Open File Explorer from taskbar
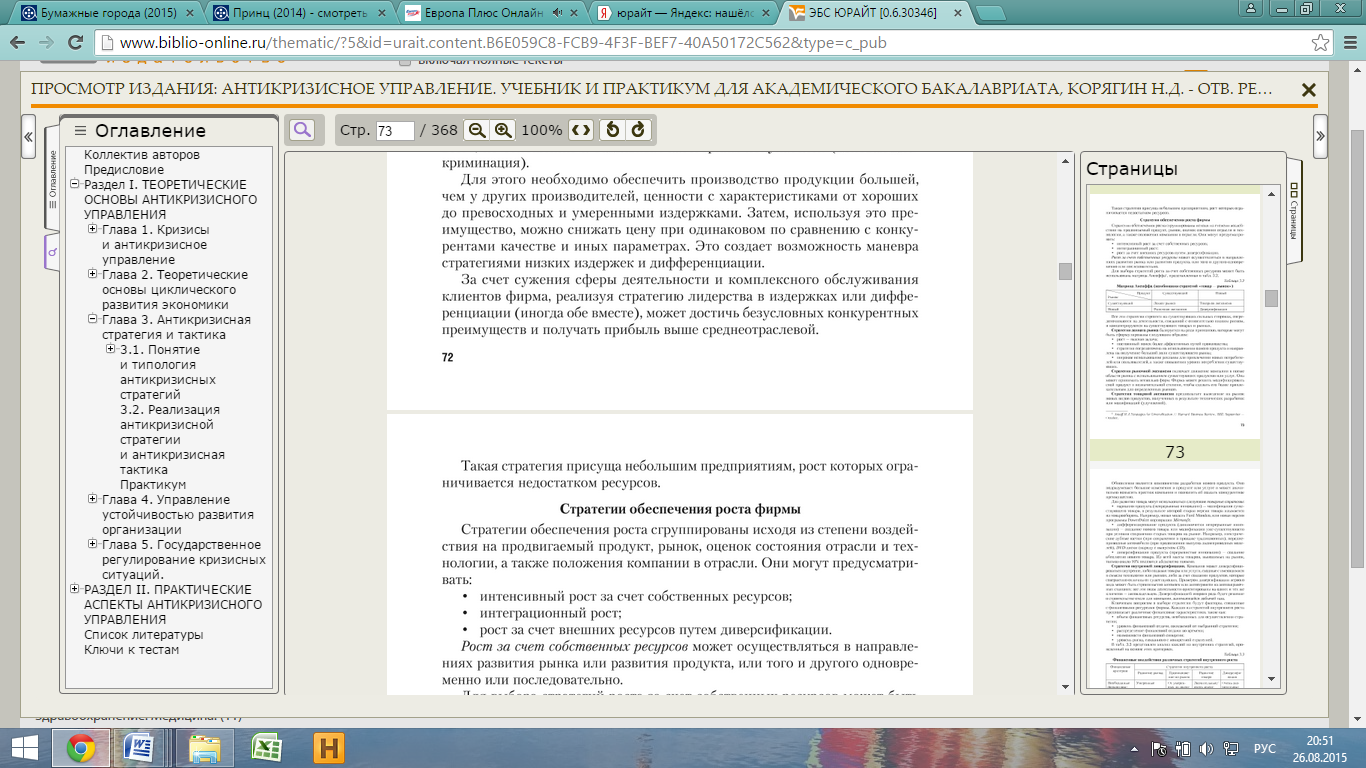1366x768 pixels. pyautogui.click(x=204, y=748)
